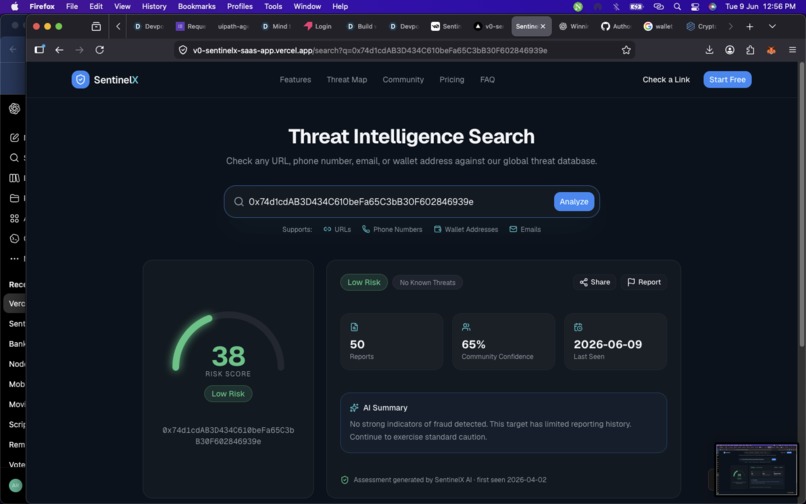Open the Firefox account profile icon
Viewport: 806px width, 504px height.
click(x=730, y=50)
